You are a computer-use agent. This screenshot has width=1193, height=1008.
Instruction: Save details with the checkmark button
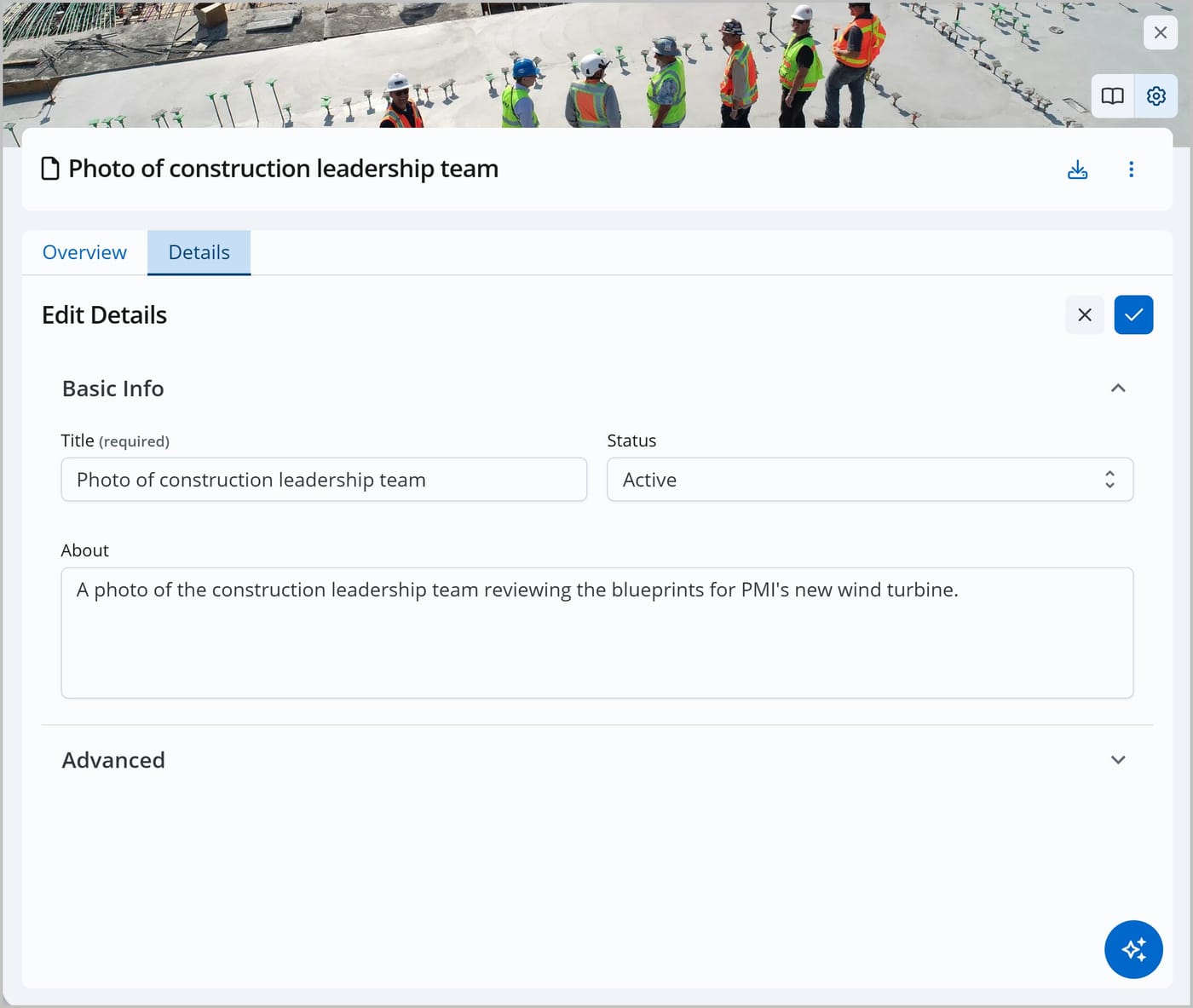click(x=1133, y=315)
